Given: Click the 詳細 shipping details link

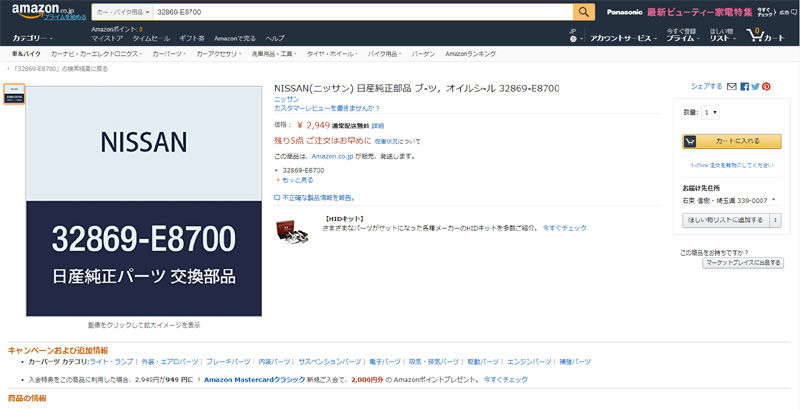Looking at the screenshot, I should [x=378, y=126].
